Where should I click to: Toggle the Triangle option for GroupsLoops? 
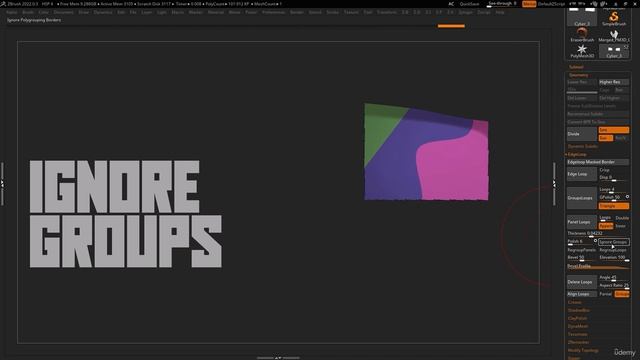pos(613,206)
